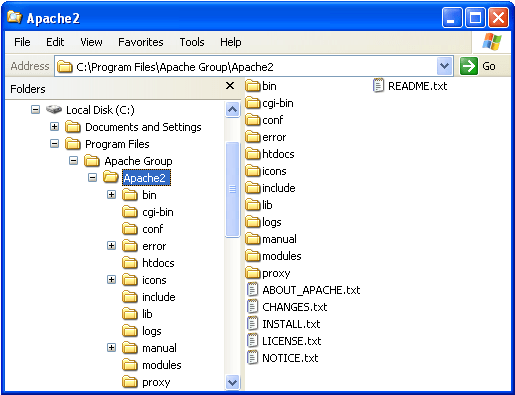
Task: Select proxy folder icon in right pane
Action: pyautogui.click(x=253, y=273)
